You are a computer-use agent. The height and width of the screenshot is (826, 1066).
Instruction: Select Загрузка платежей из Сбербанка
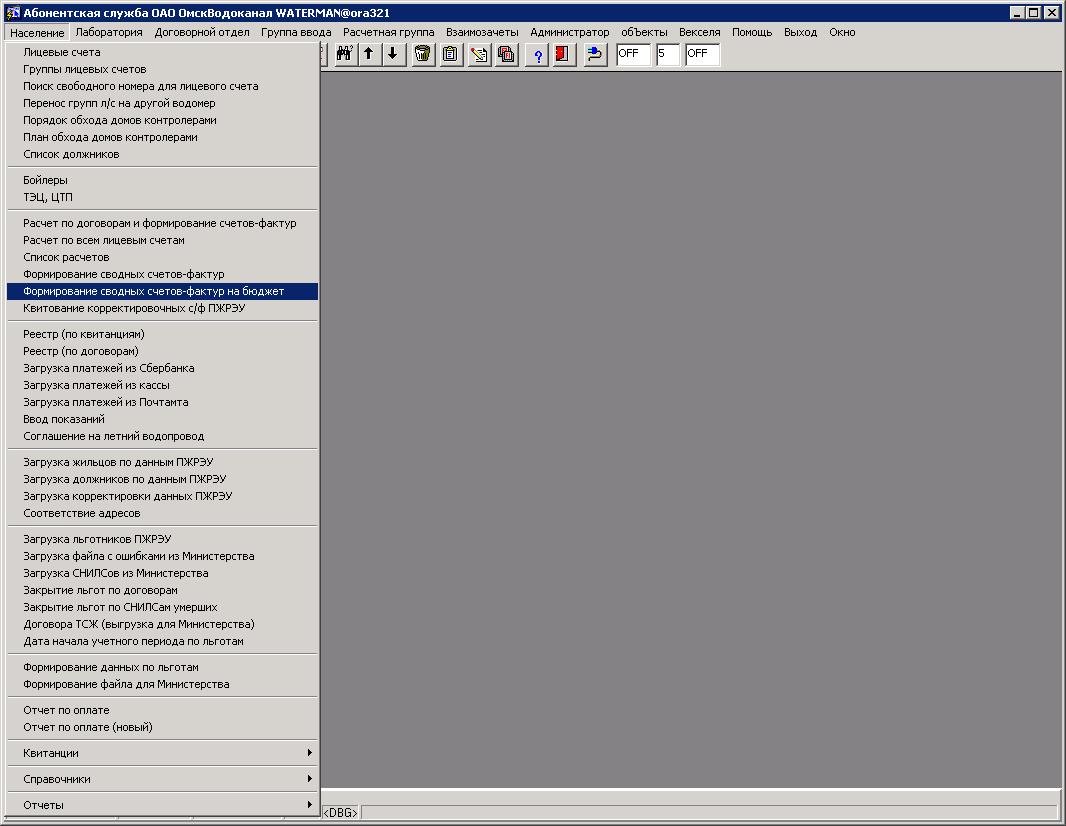(x=109, y=368)
